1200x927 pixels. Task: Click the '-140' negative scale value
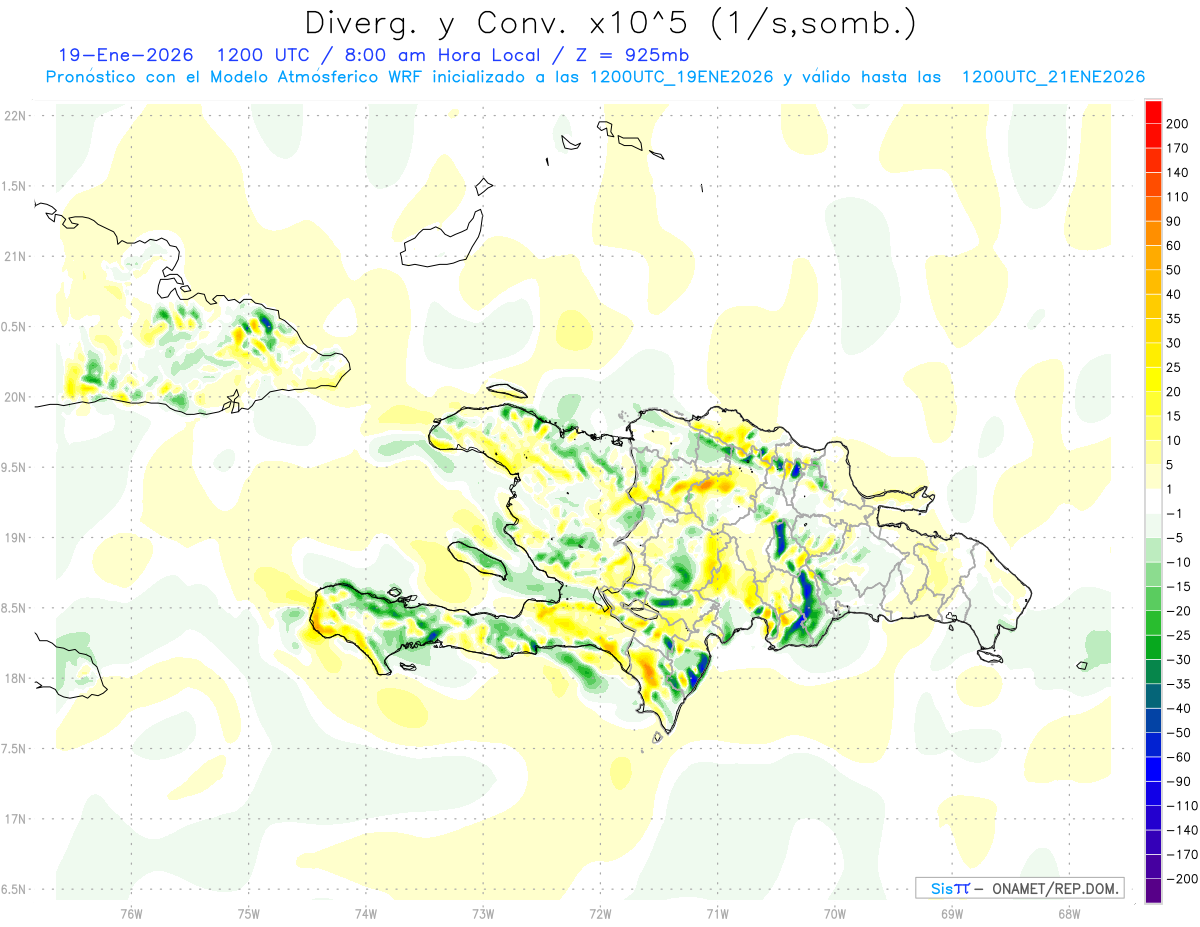(1182, 830)
